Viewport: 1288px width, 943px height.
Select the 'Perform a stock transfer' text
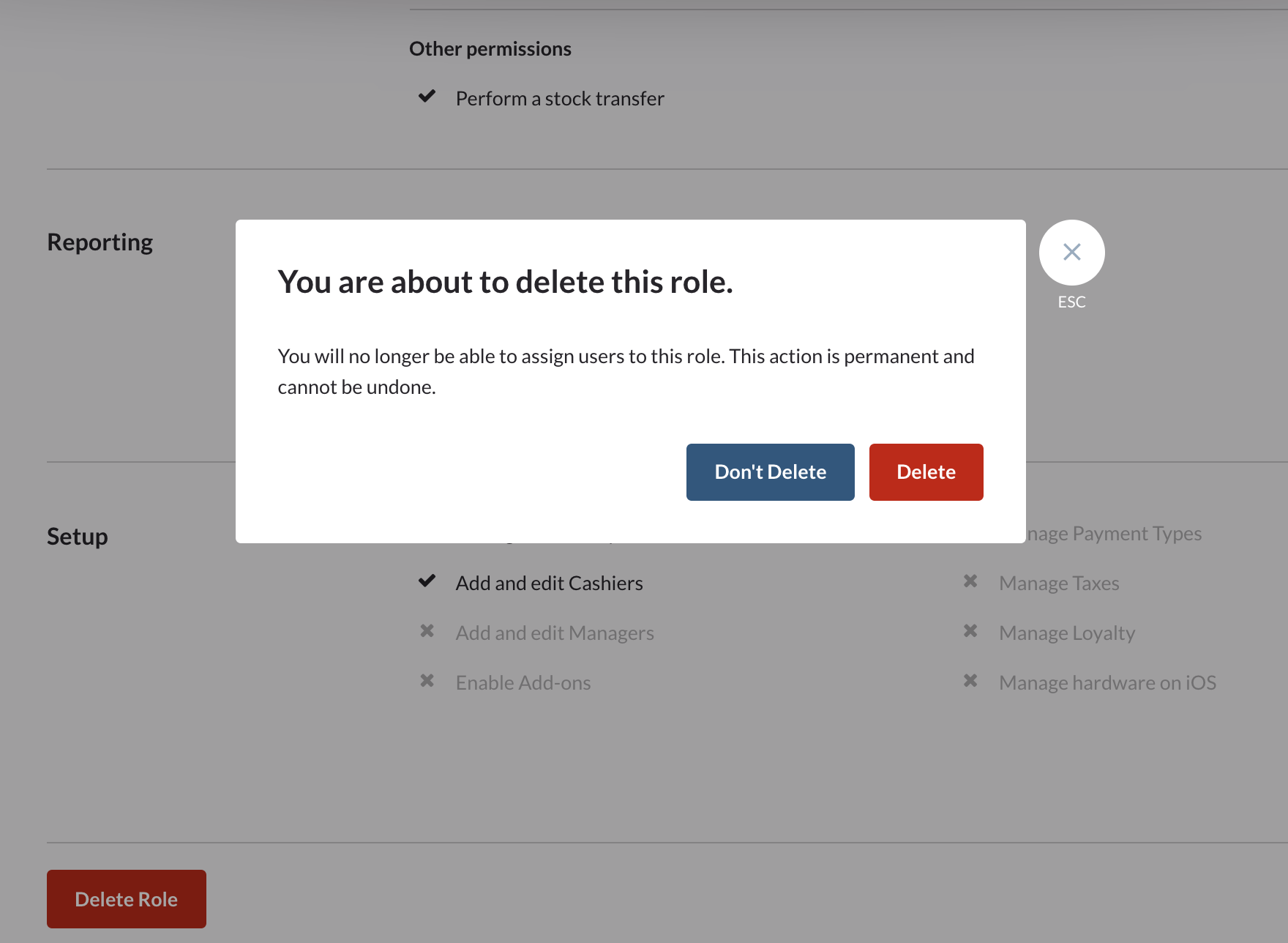(560, 98)
